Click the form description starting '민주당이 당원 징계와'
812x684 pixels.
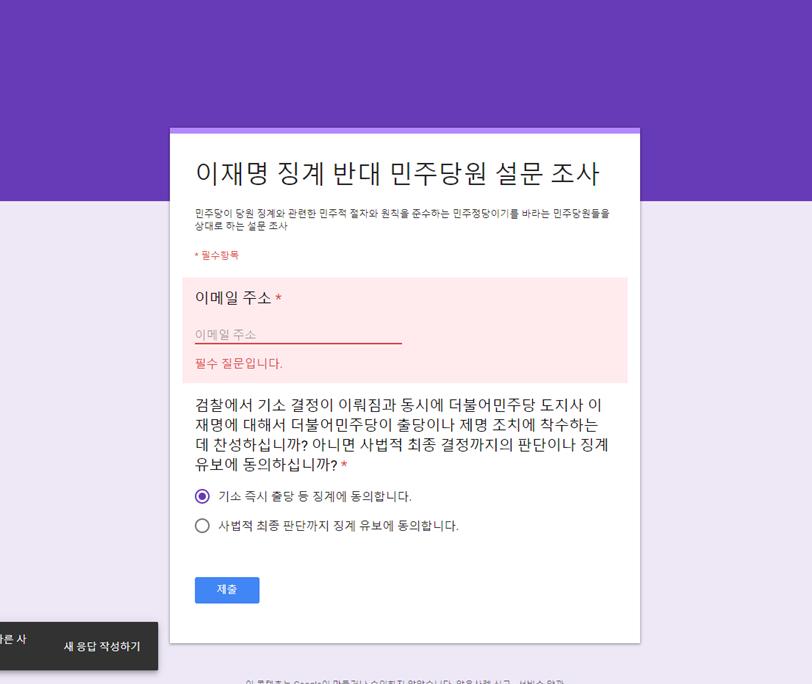click(x=402, y=220)
